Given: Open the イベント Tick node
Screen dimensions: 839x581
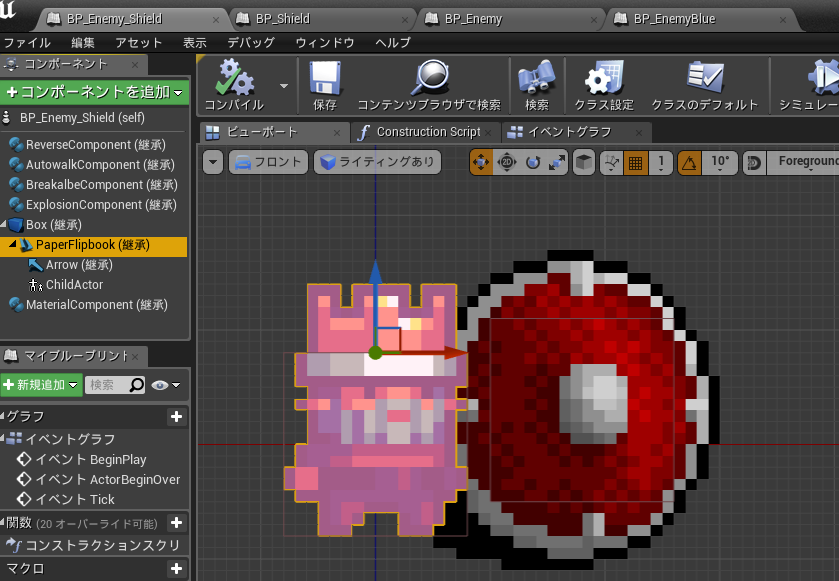Looking at the screenshot, I should coord(66,499).
